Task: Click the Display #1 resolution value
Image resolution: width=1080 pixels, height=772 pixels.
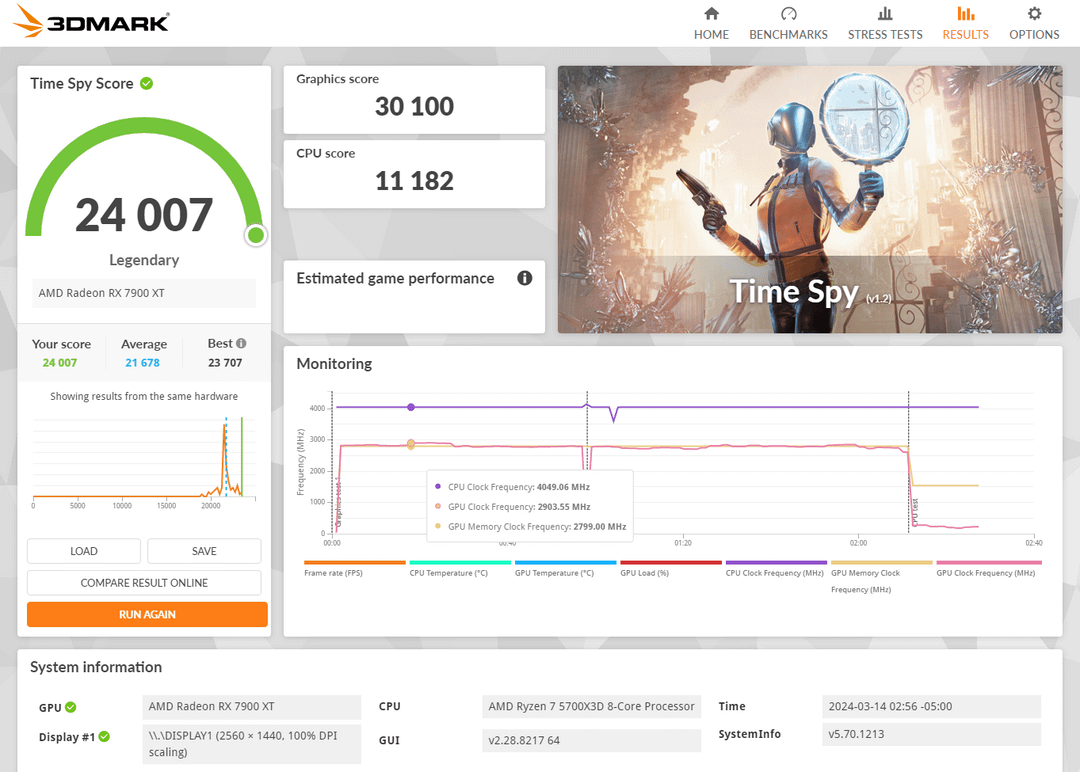Action: pos(251,744)
